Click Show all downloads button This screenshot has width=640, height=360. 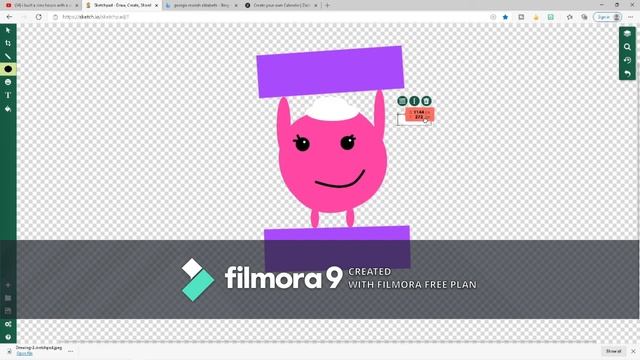(613, 351)
